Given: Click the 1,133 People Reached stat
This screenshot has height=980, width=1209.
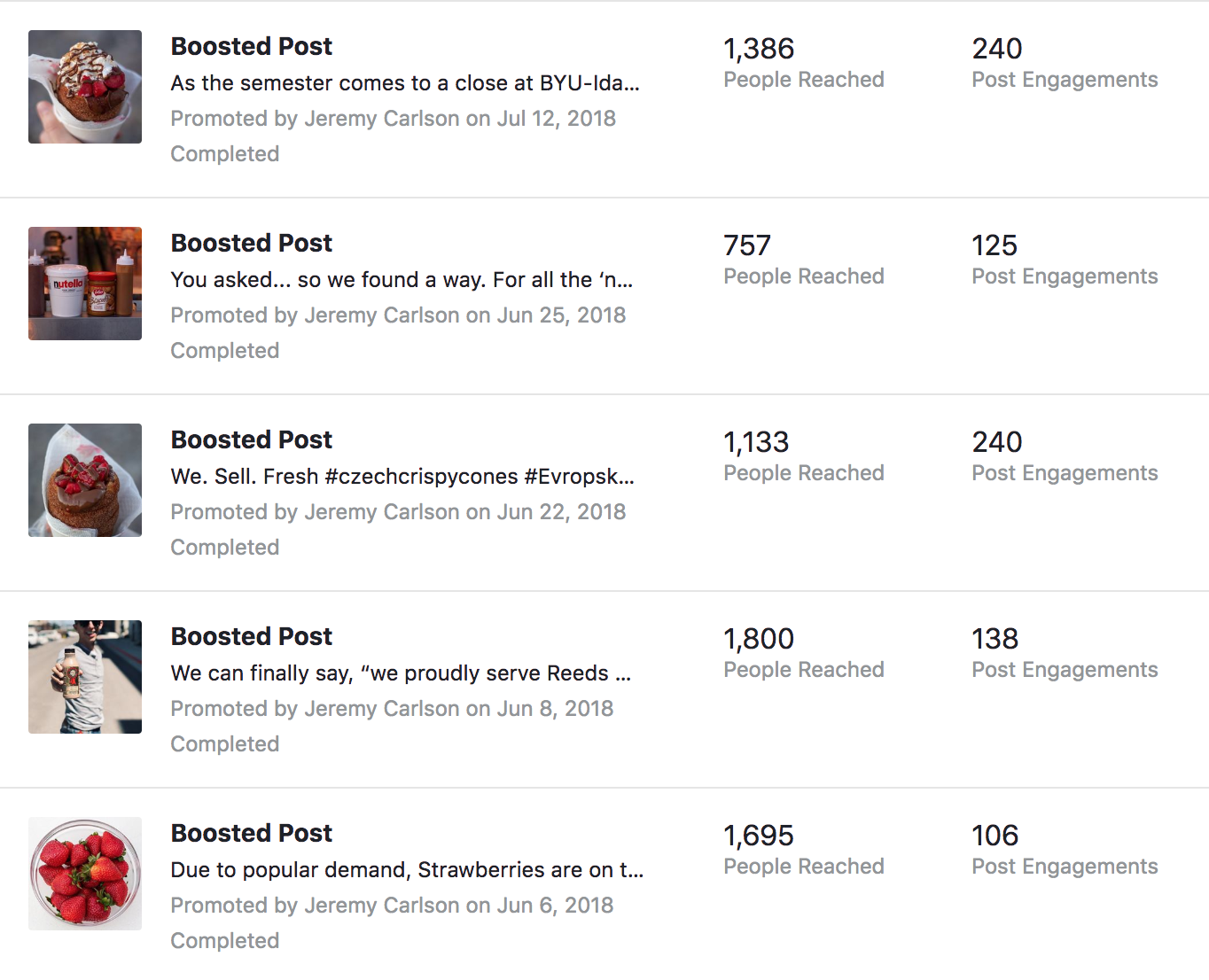Looking at the screenshot, I should [804, 456].
